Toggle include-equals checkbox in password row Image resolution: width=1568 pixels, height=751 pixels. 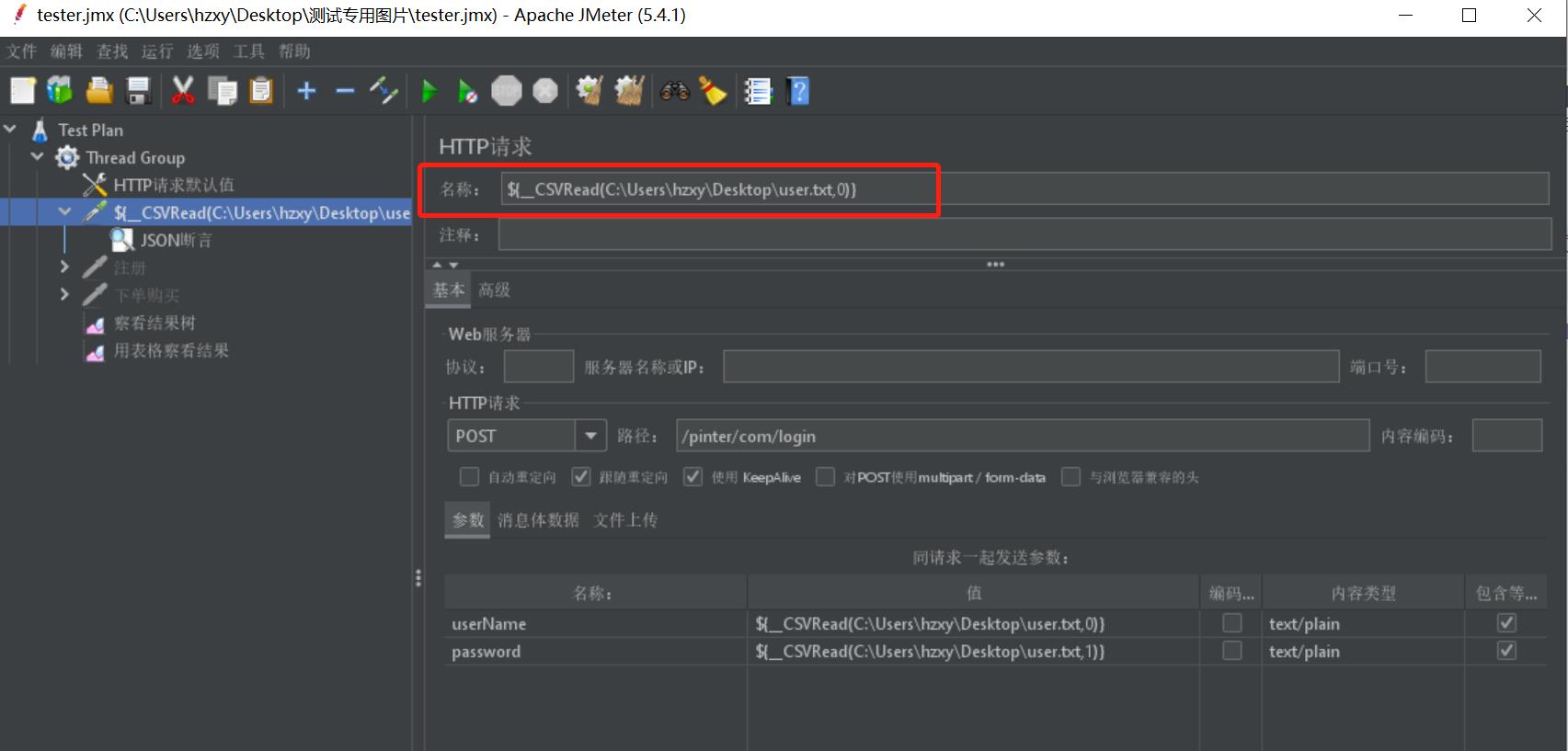pyautogui.click(x=1506, y=650)
